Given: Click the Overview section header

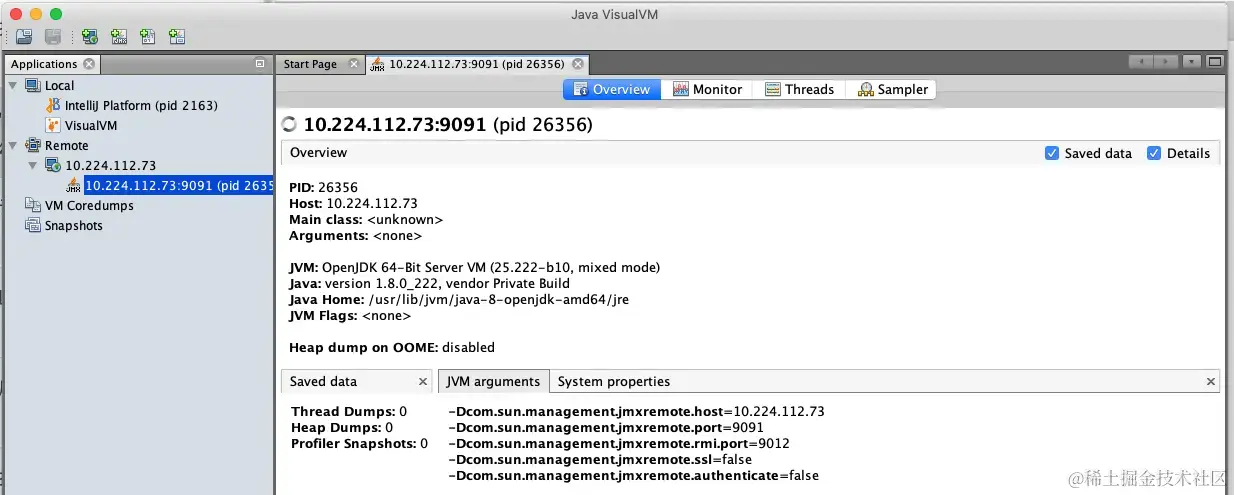Looking at the screenshot, I should 319,153.
